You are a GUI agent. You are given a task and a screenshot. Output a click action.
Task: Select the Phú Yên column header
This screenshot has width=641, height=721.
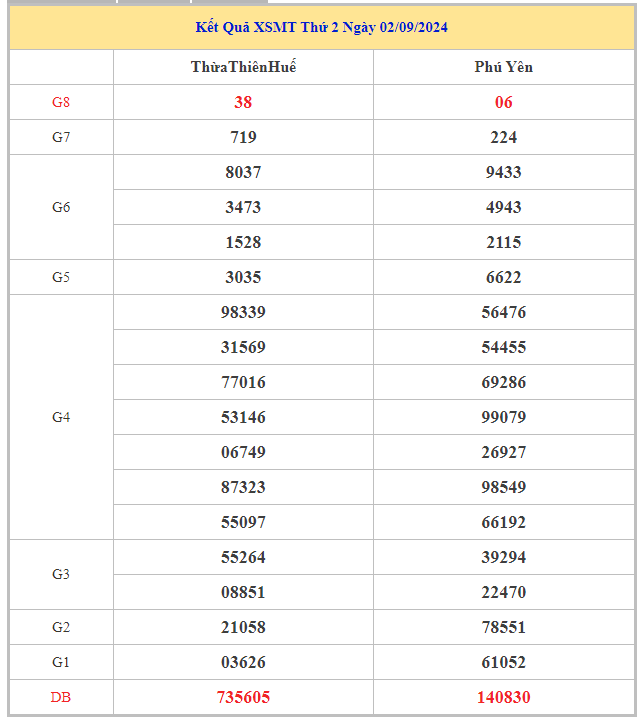click(503, 67)
